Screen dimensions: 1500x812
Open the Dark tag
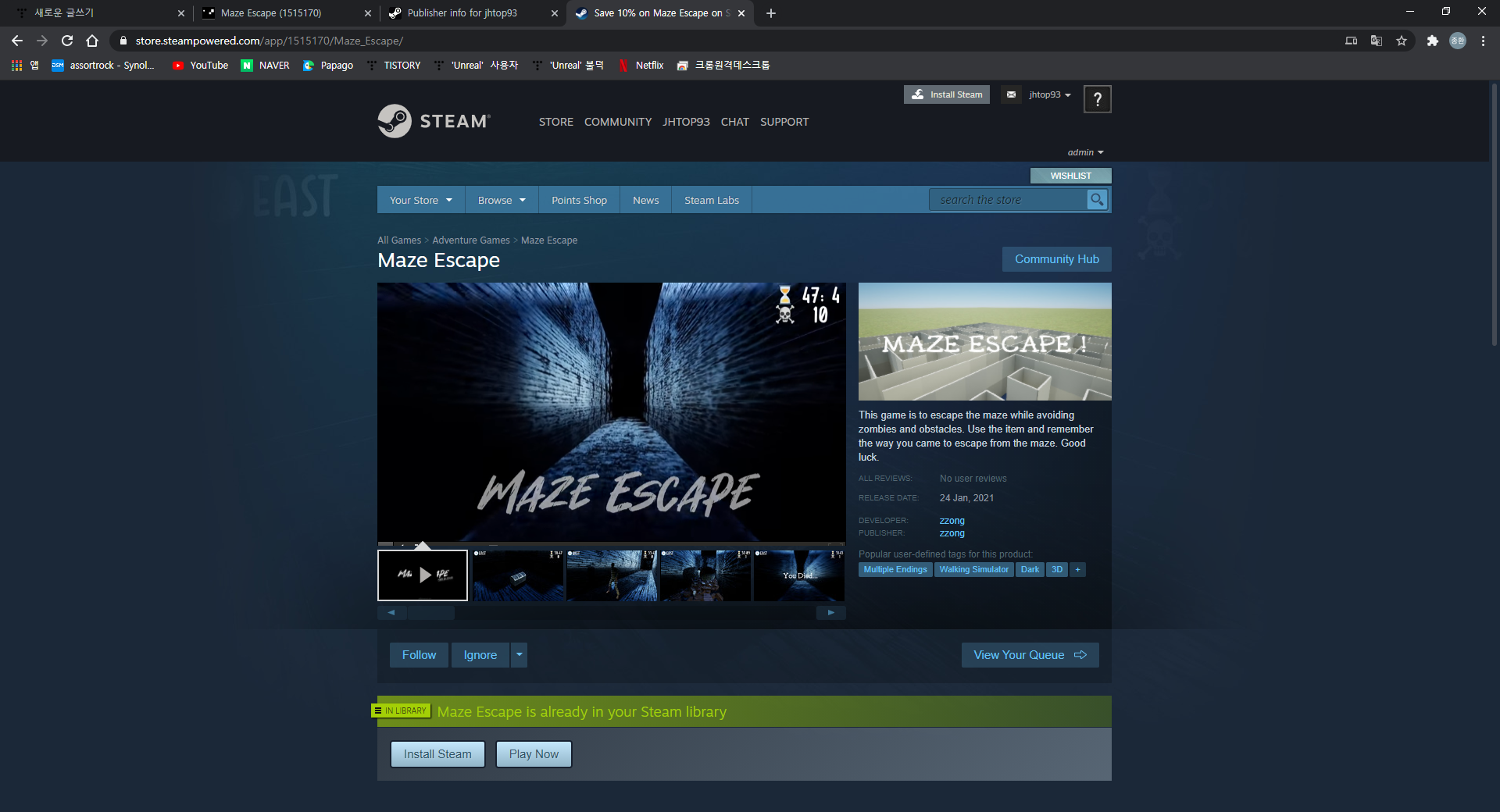coord(1030,569)
